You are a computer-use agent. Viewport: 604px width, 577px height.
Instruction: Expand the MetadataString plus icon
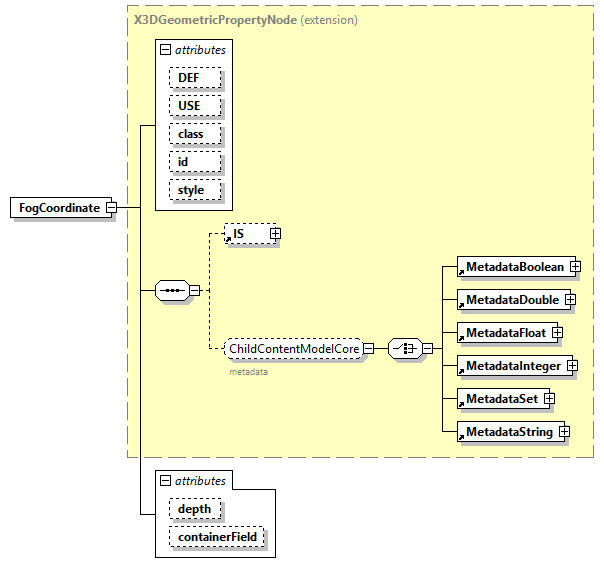[x=564, y=432]
